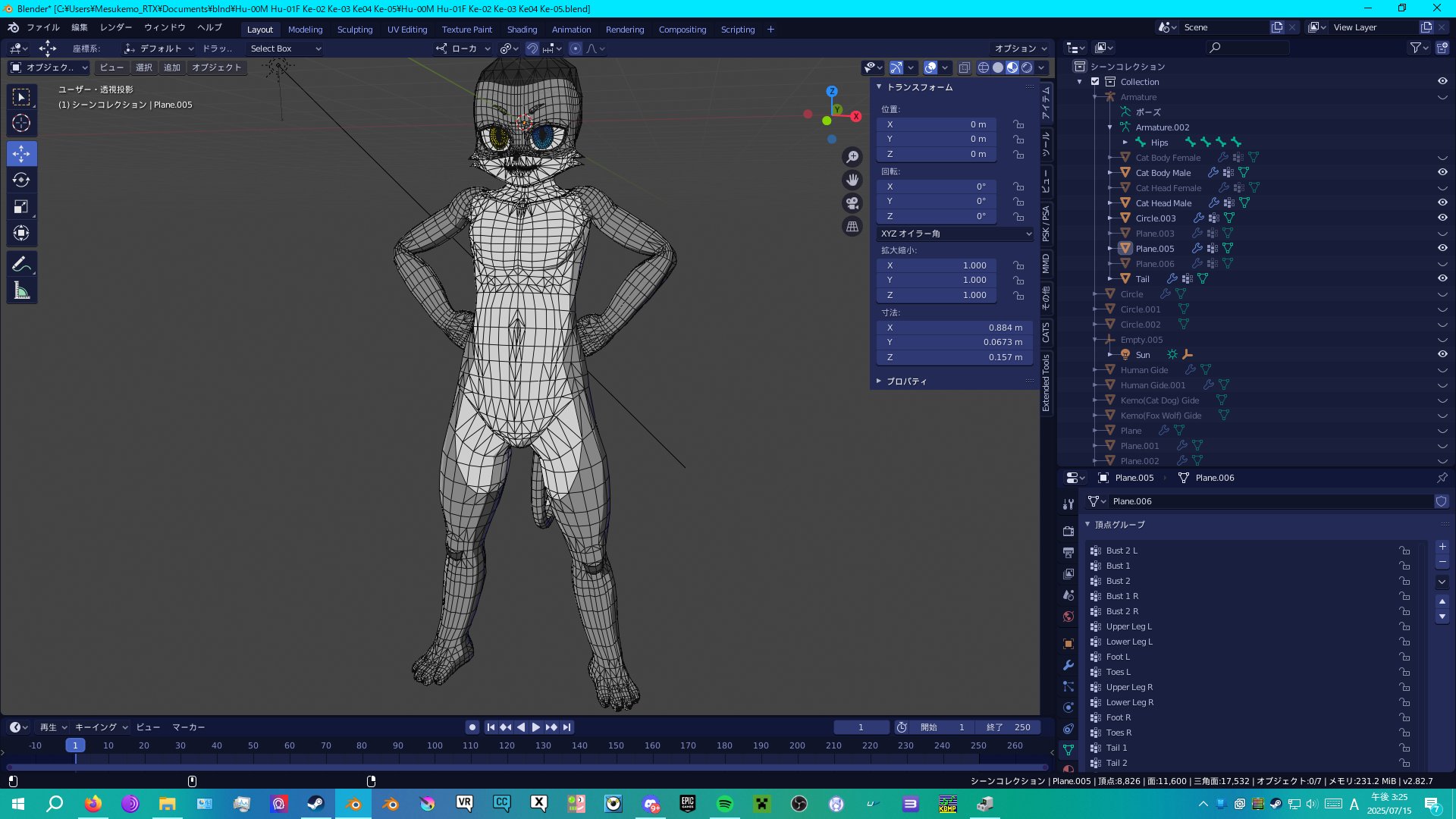Click the zoom view magnifier icon
This screenshot has width=1456, height=819.
[x=852, y=157]
